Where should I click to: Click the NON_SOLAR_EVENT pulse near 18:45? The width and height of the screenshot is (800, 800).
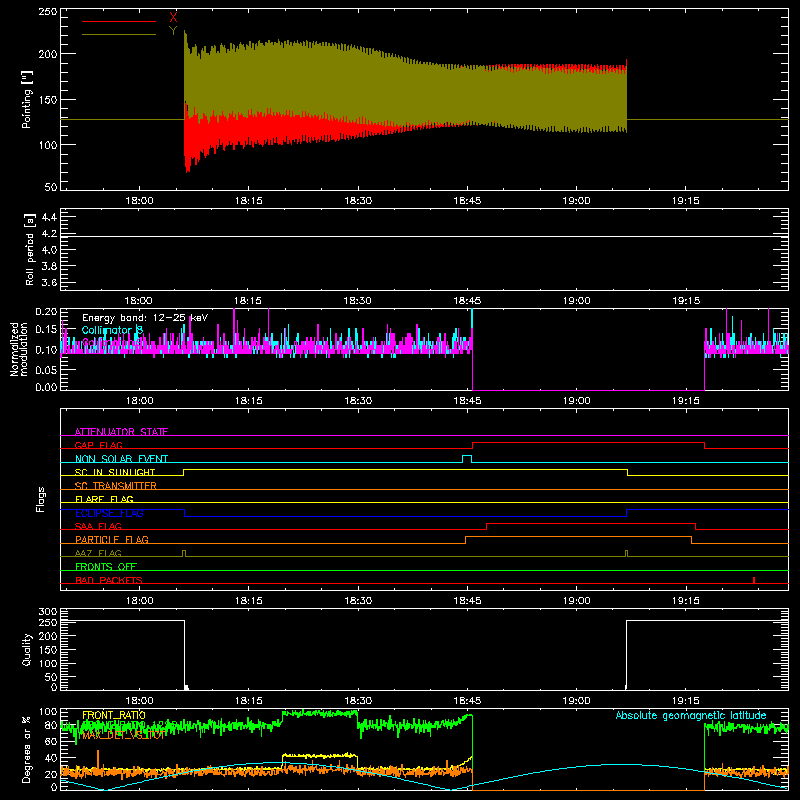click(x=467, y=458)
